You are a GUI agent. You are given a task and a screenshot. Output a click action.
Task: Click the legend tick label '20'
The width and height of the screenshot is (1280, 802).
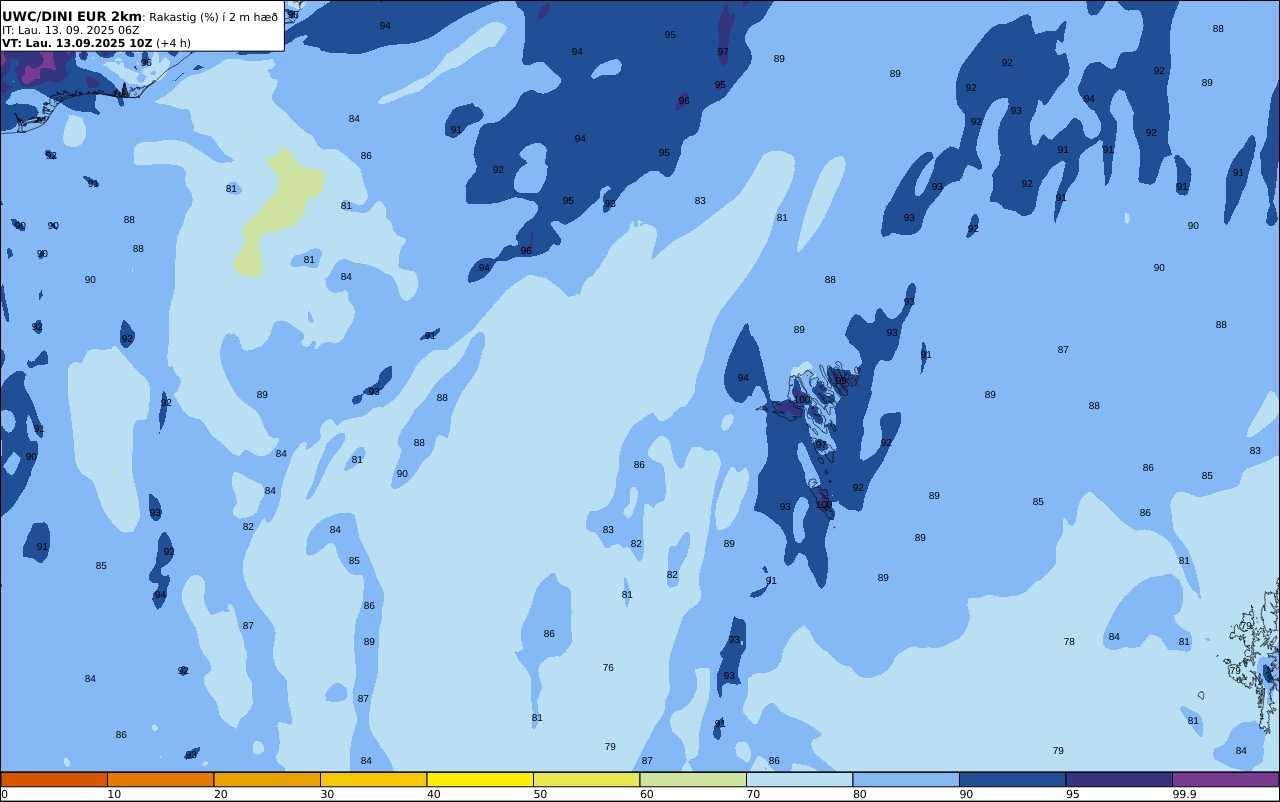[220, 794]
